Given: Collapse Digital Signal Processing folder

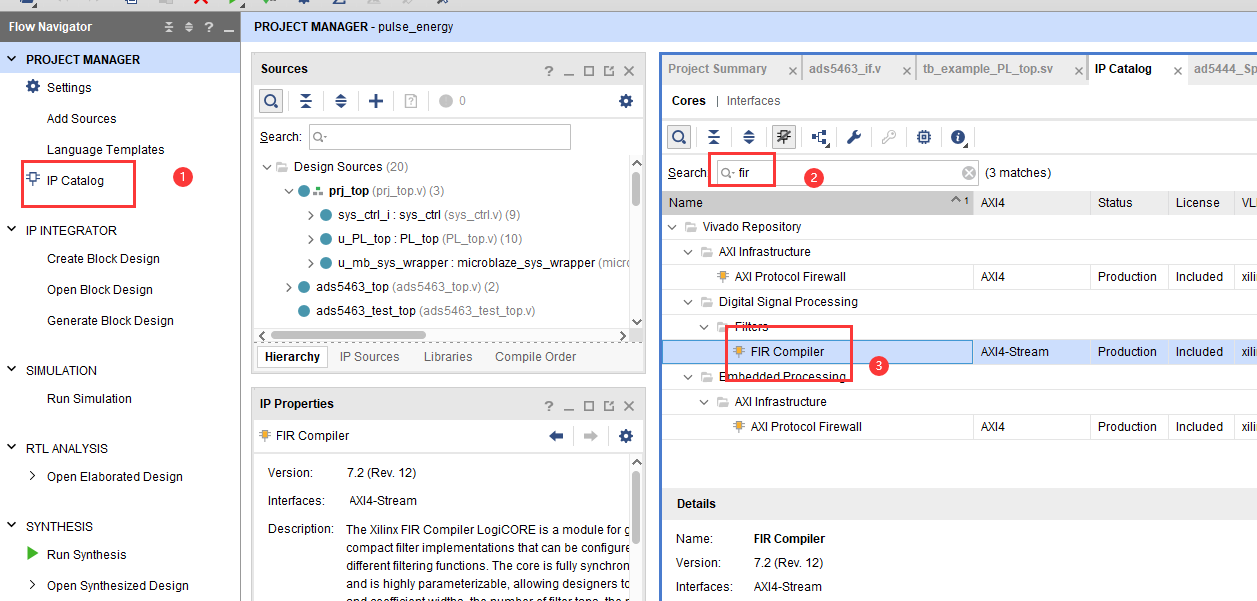Looking at the screenshot, I should coord(690,302).
